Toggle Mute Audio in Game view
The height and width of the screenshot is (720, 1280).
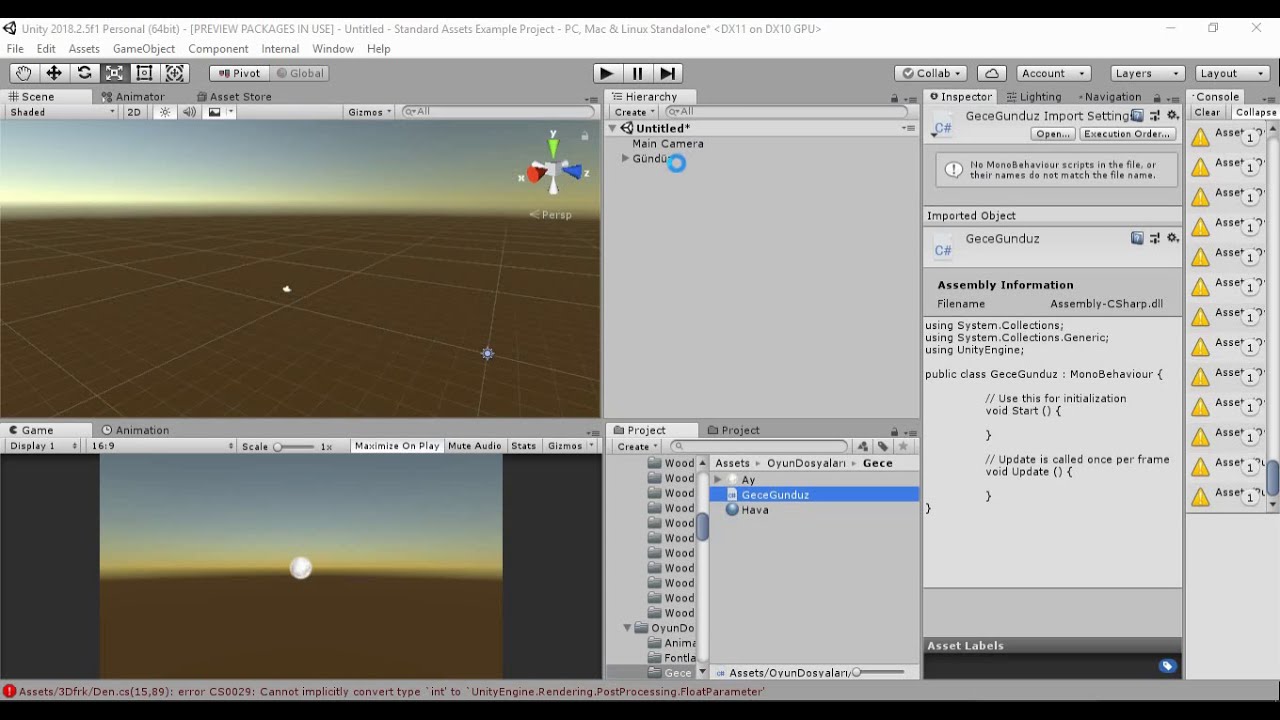[475, 446]
